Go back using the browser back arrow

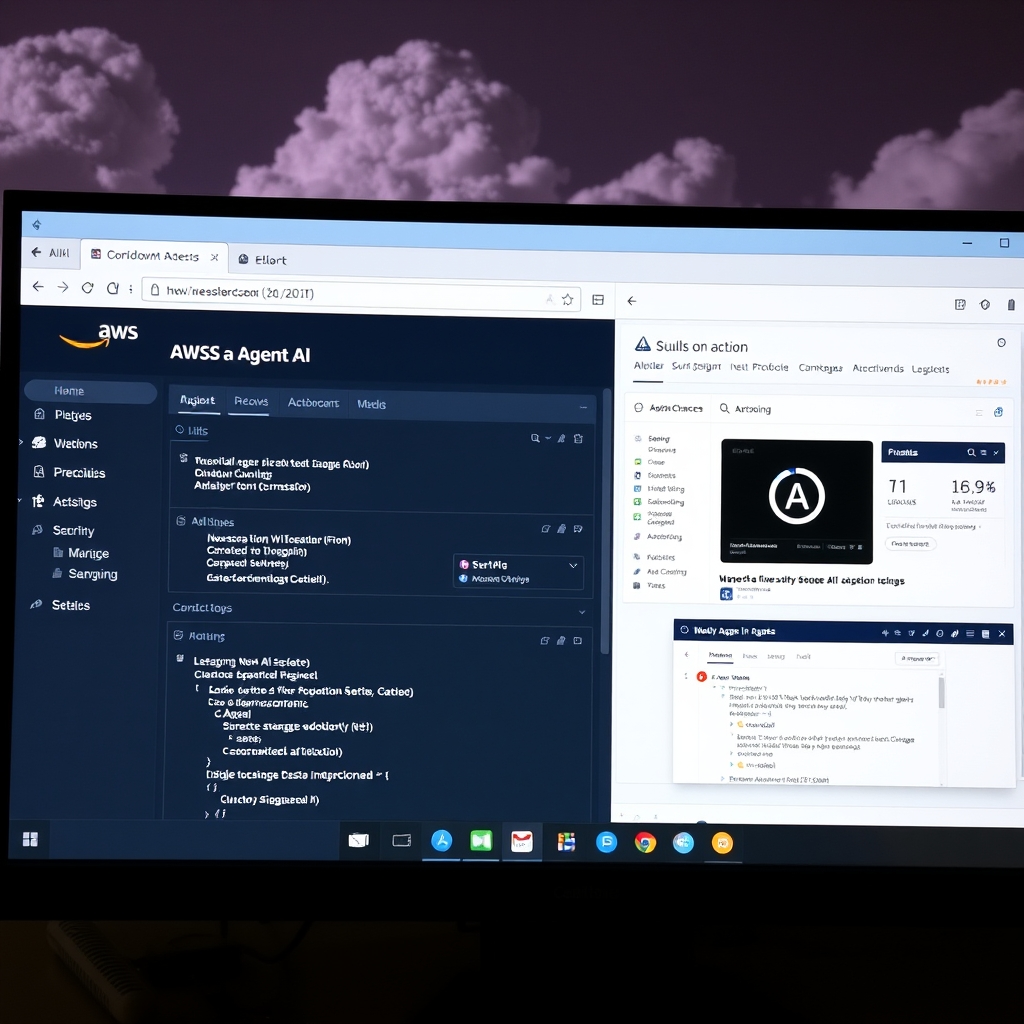pyautogui.click(x=38, y=286)
